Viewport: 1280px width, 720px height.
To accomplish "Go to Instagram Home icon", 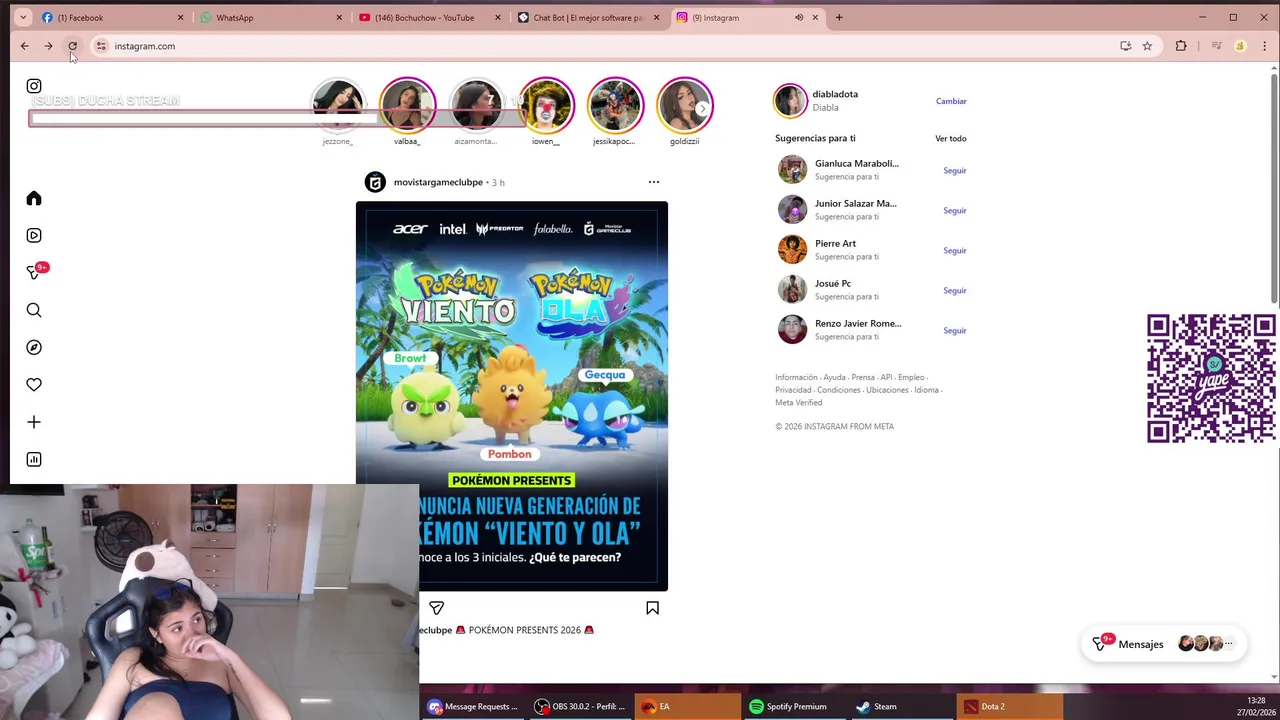I will click(34, 198).
